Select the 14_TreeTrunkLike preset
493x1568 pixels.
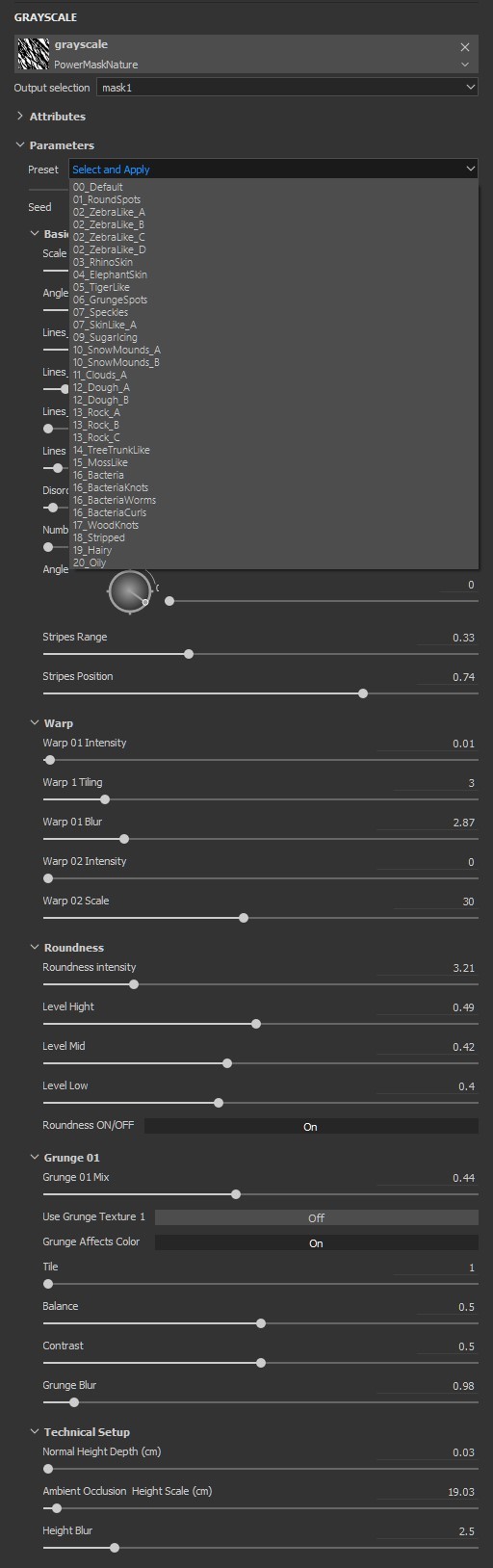[x=111, y=450]
